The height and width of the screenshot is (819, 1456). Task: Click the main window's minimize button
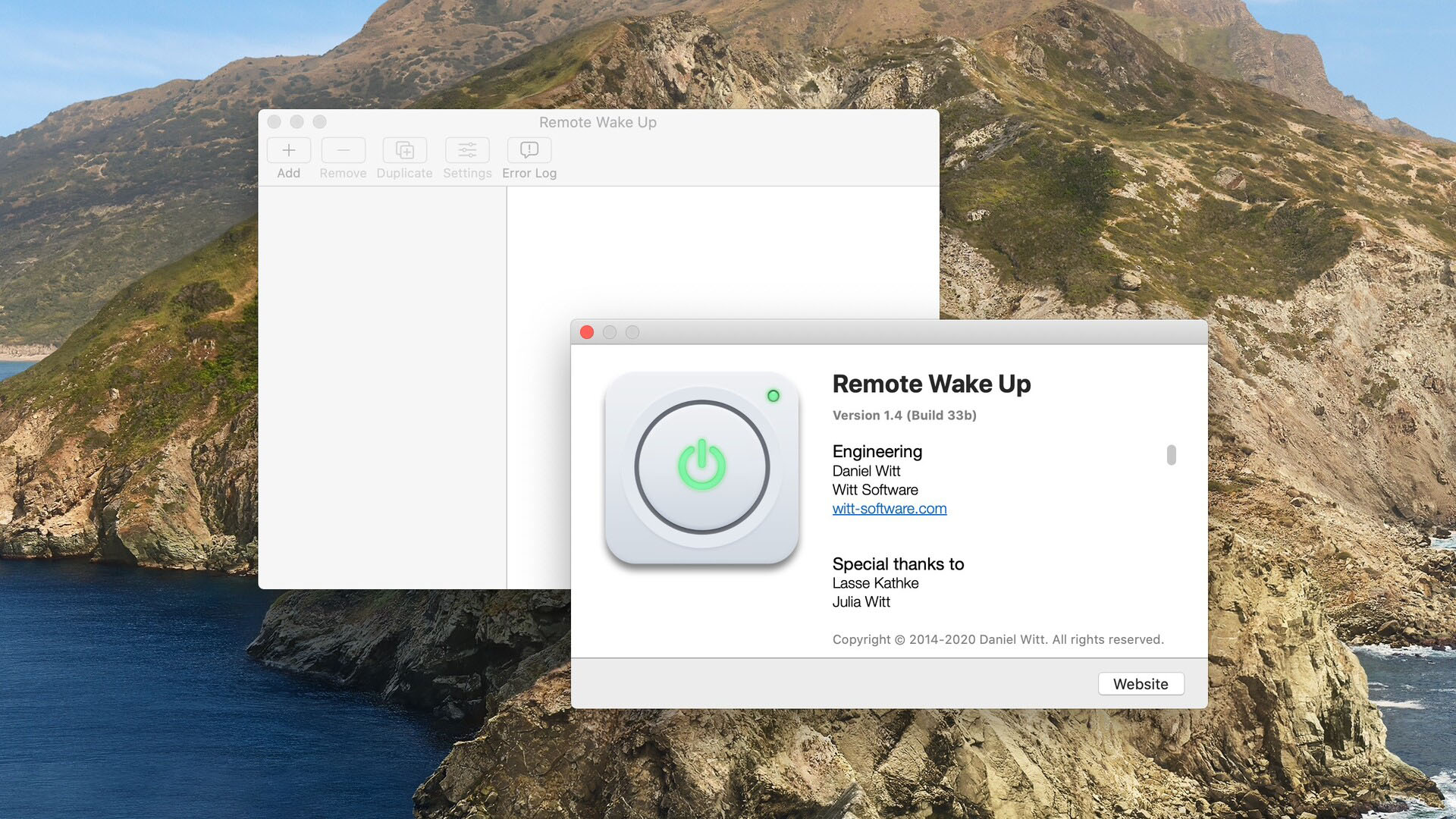coord(297,121)
